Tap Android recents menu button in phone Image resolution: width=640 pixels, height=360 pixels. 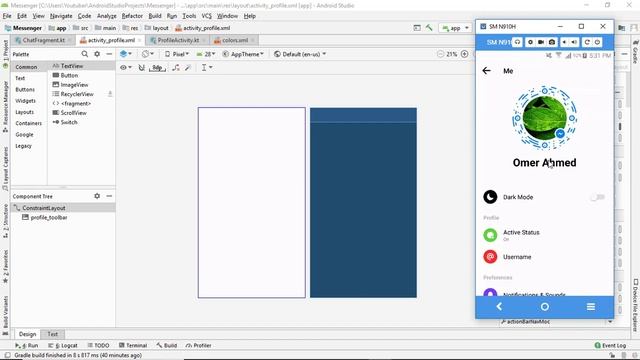pyautogui.click(x=591, y=307)
